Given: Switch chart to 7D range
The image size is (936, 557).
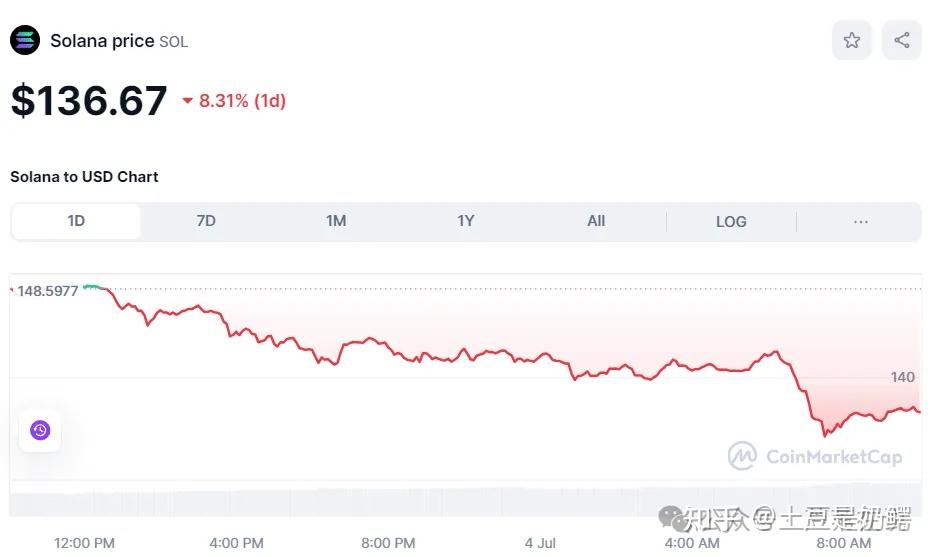Looking at the screenshot, I should pyautogui.click(x=206, y=221).
